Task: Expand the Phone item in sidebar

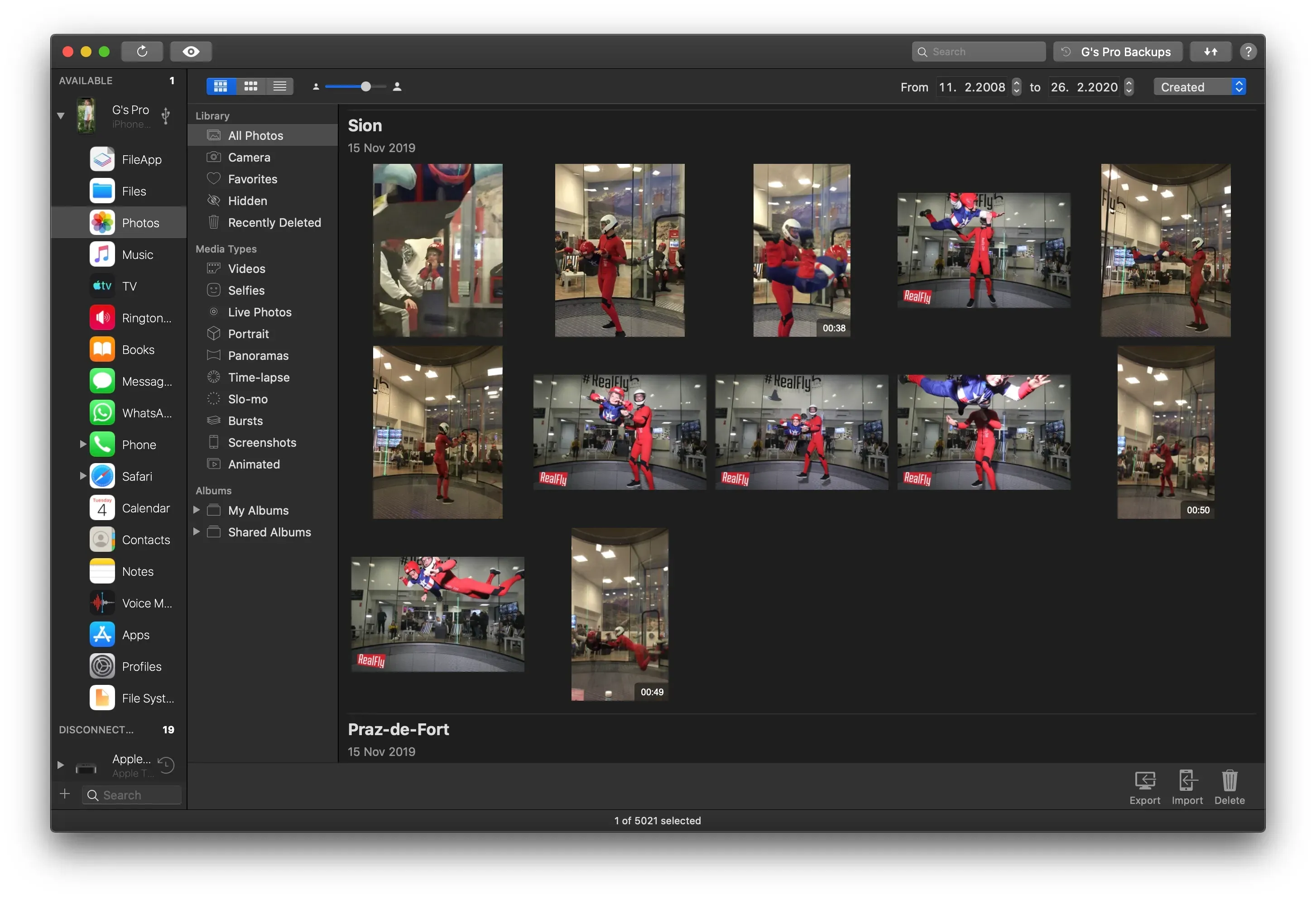Action: (x=83, y=445)
